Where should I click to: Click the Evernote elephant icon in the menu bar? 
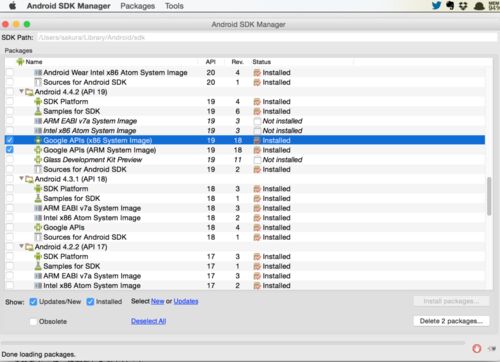pos(450,6)
